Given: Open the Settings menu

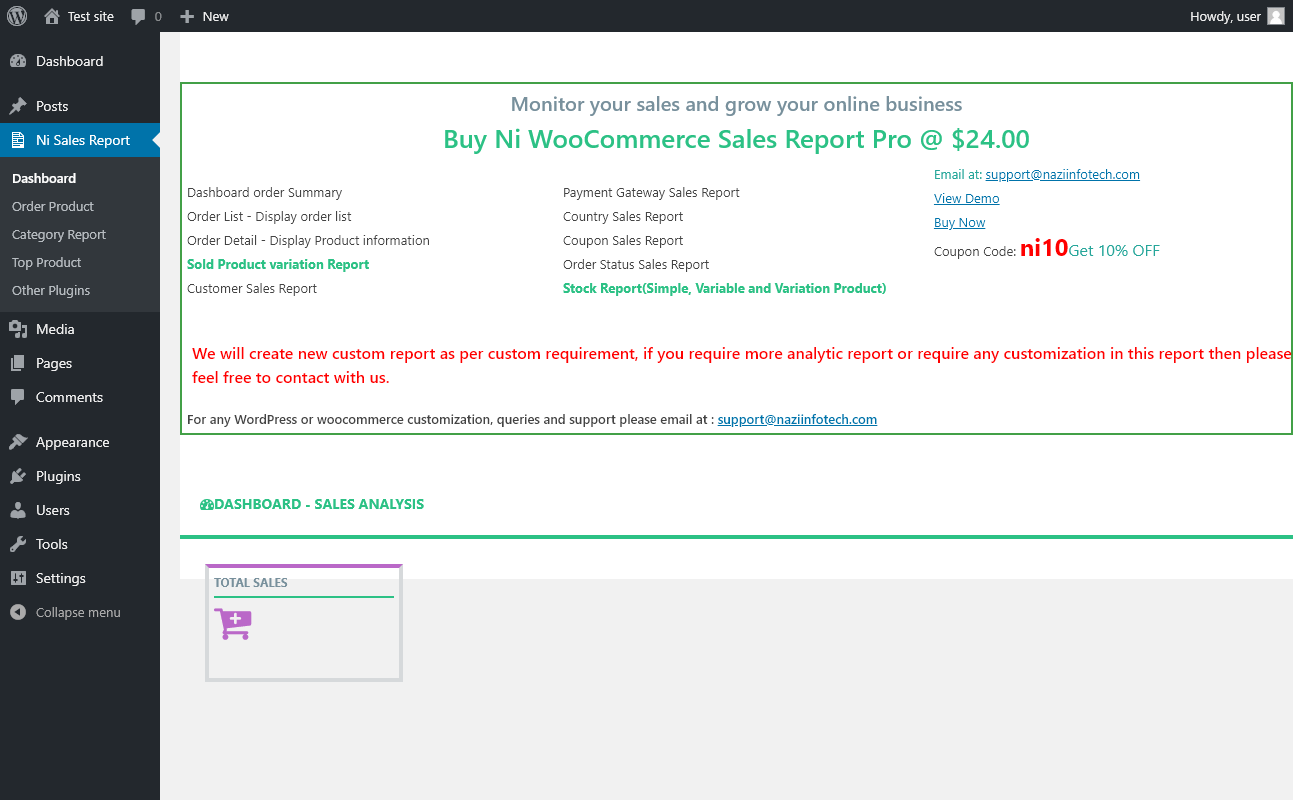Looking at the screenshot, I should 80,578.
